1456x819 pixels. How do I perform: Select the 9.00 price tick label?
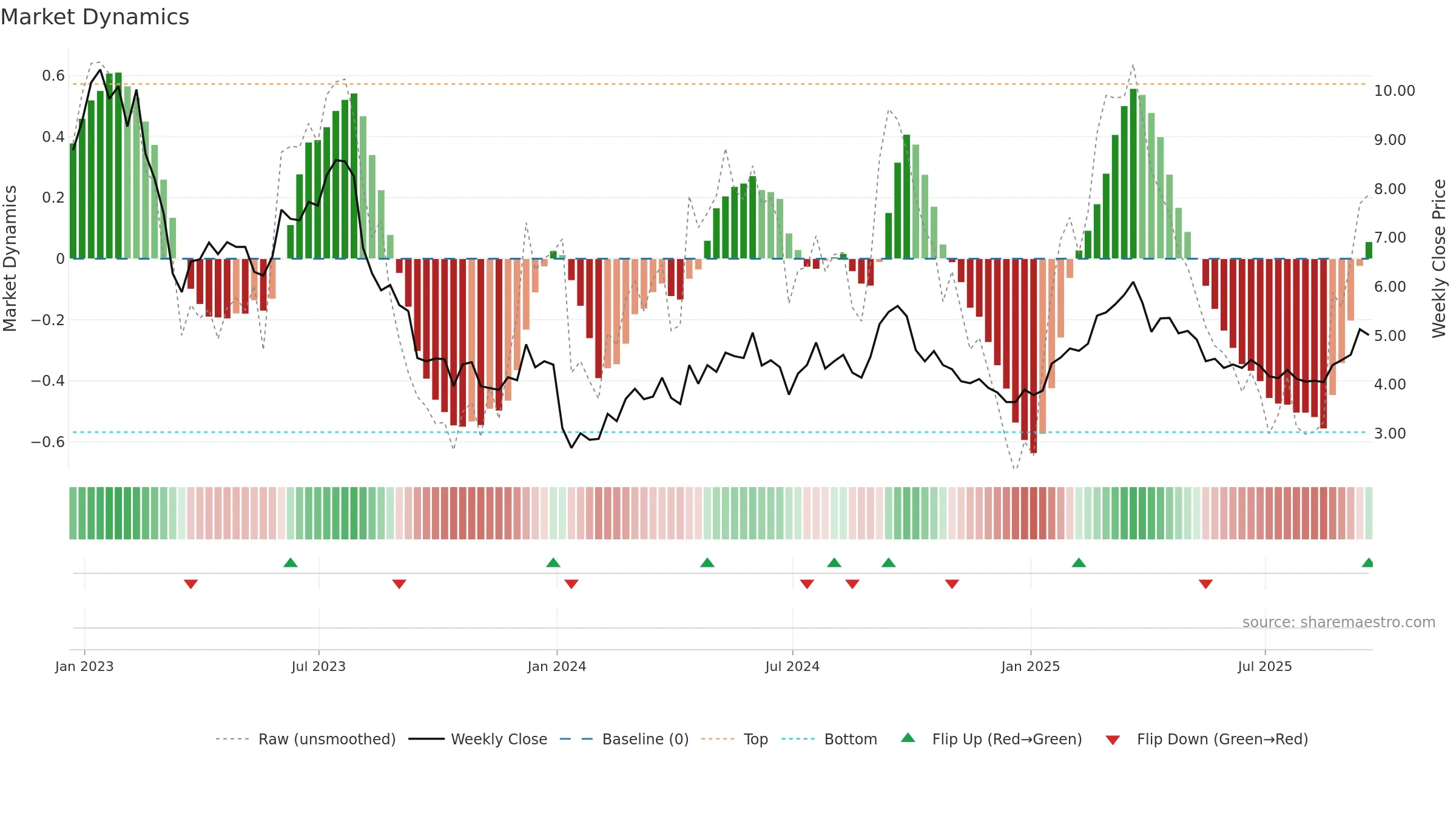1390,140
